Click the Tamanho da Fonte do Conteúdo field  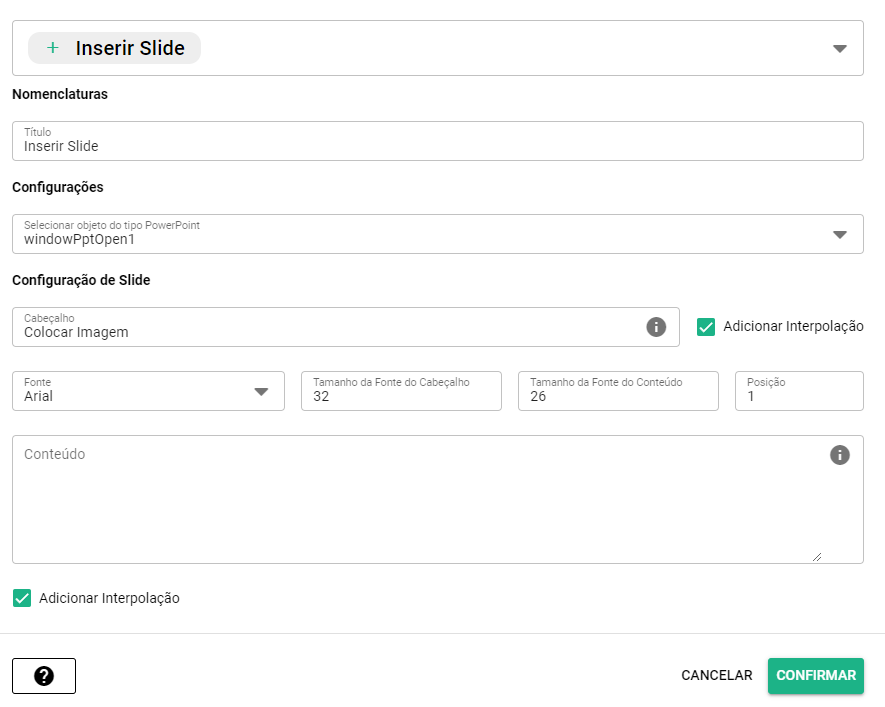[x=618, y=396]
